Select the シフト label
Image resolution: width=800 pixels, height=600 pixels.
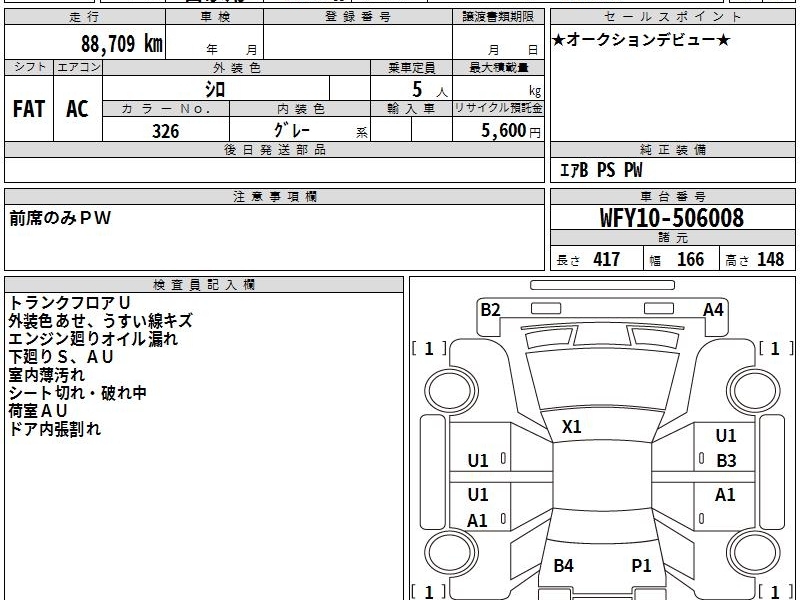coord(29,67)
